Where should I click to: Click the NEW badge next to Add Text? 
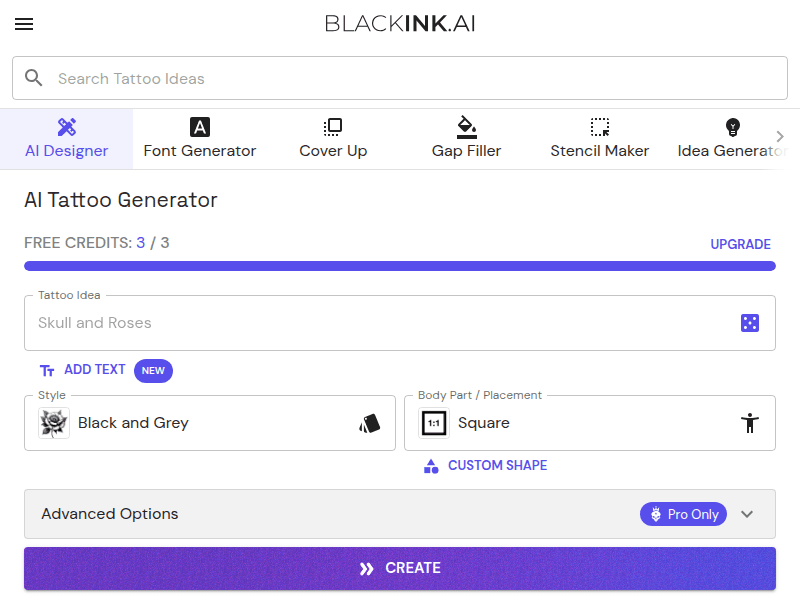point(153,370)
